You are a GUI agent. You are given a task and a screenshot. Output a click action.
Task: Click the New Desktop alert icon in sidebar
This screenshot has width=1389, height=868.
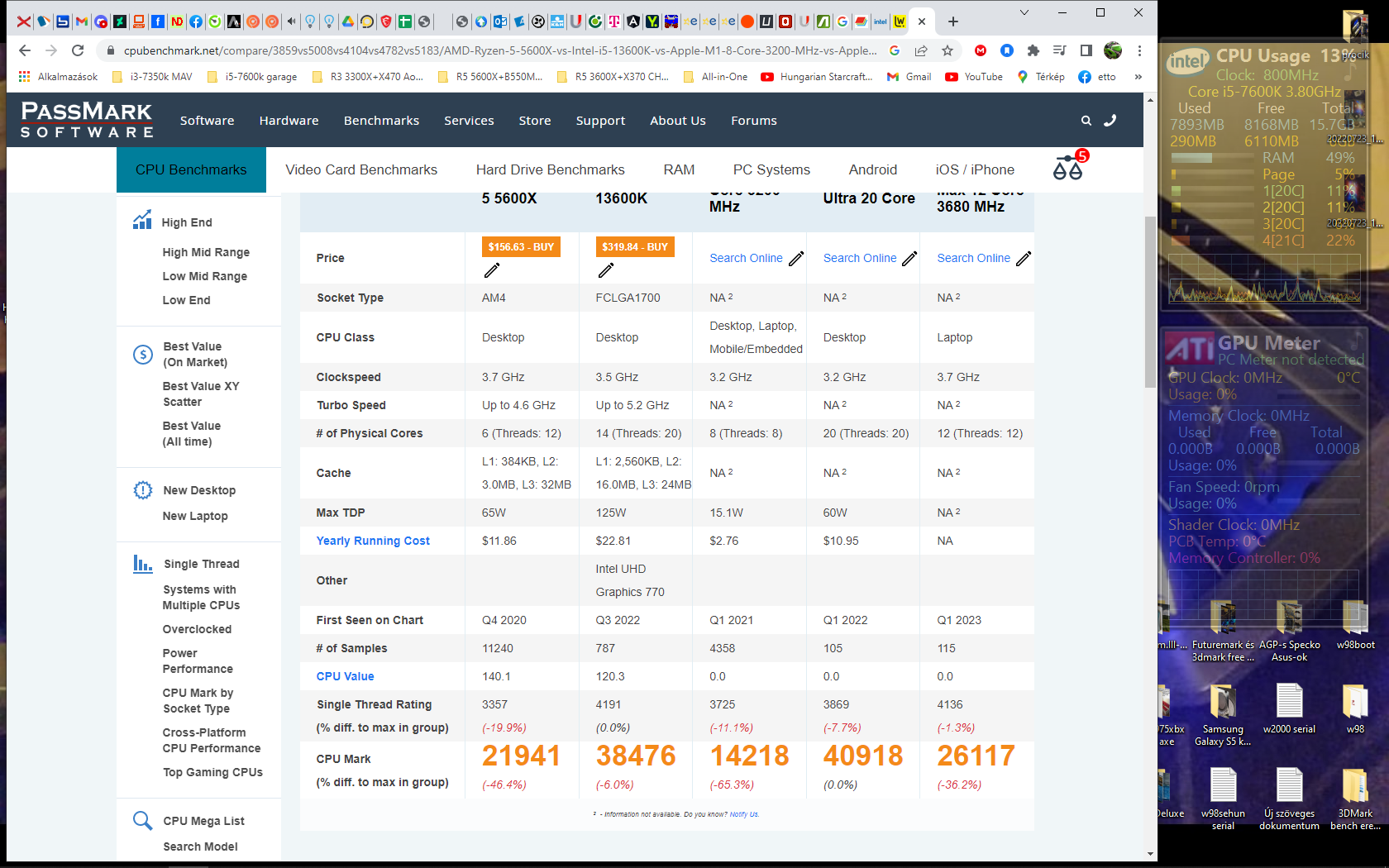pyautogui.click(x=143, y=490)
